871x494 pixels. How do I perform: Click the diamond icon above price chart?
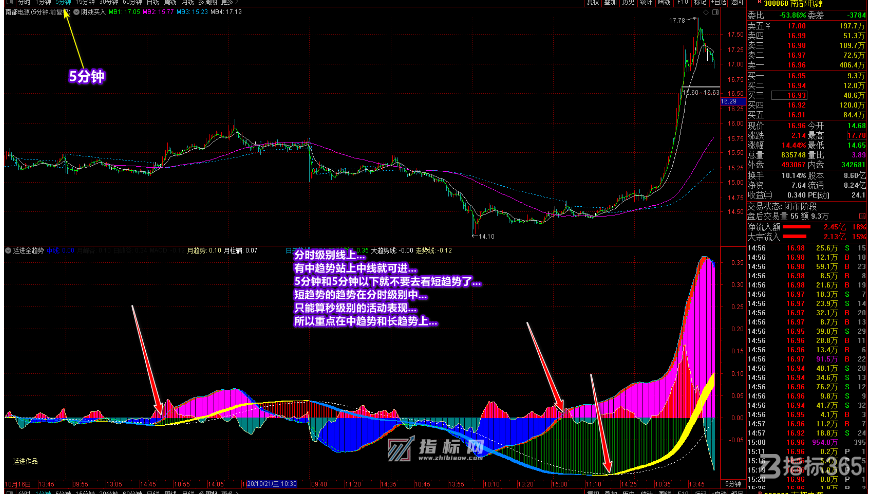point(705,12)
